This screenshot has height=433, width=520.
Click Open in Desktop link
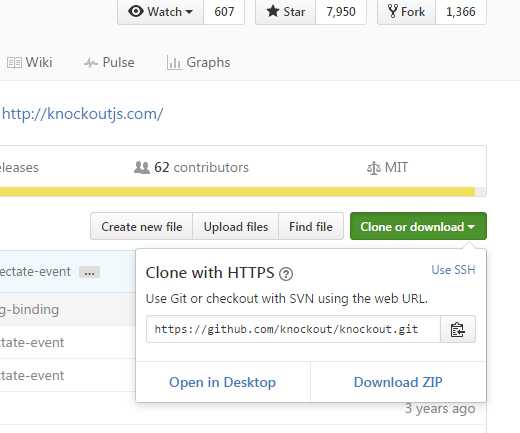222,382
